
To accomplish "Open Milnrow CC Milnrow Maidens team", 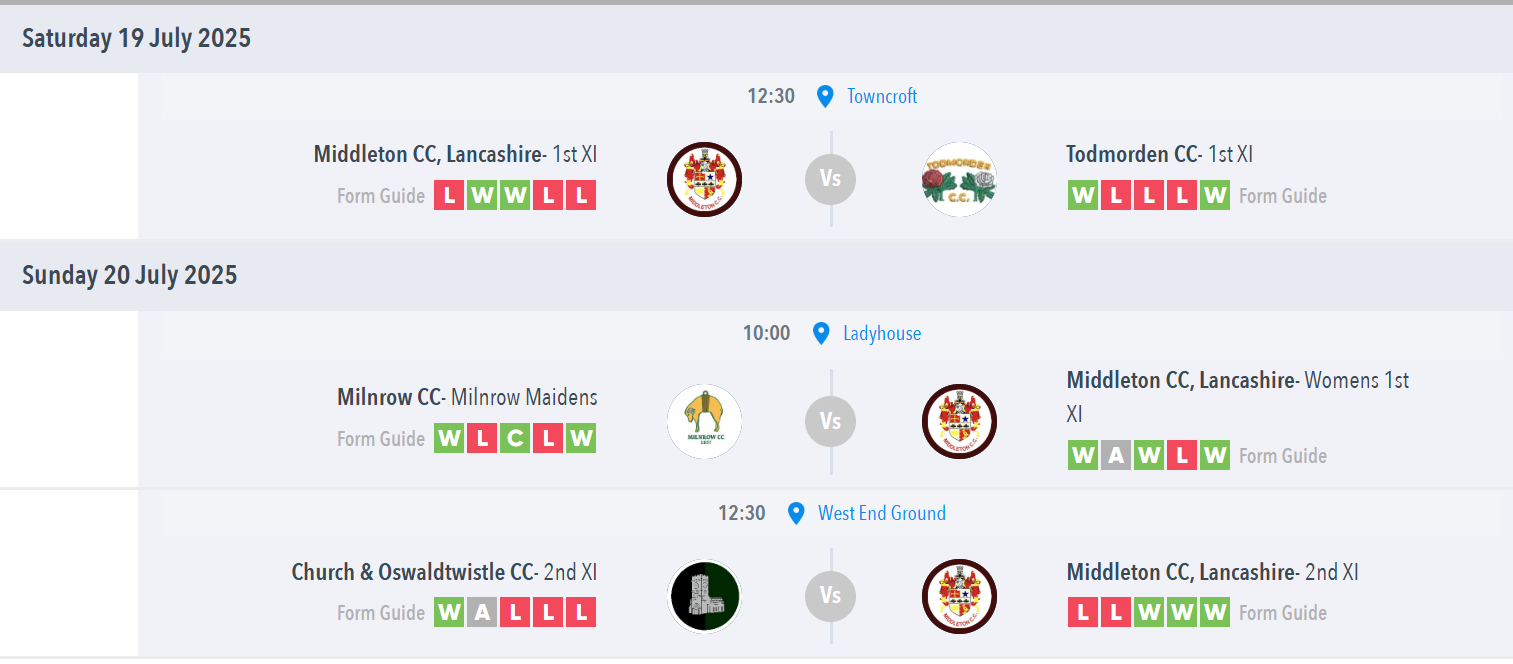I will click(x=467, y=397).
